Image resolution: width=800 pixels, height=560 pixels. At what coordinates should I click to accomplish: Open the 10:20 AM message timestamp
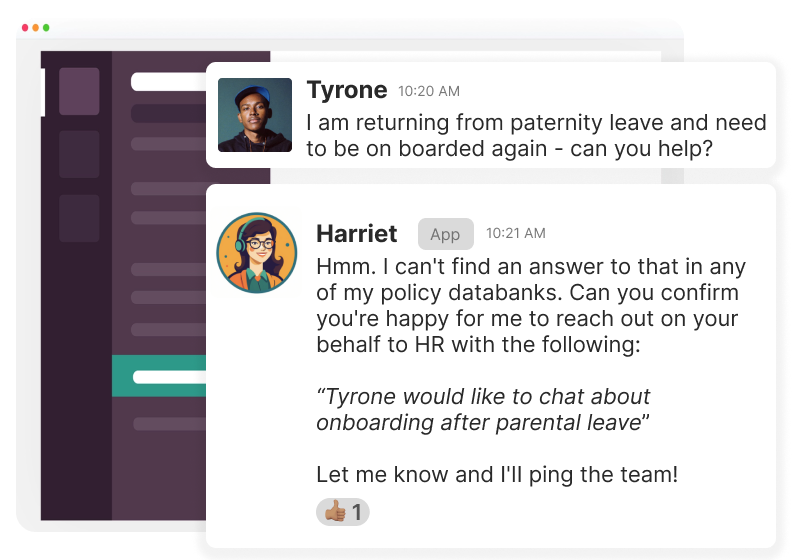[429, 91]
